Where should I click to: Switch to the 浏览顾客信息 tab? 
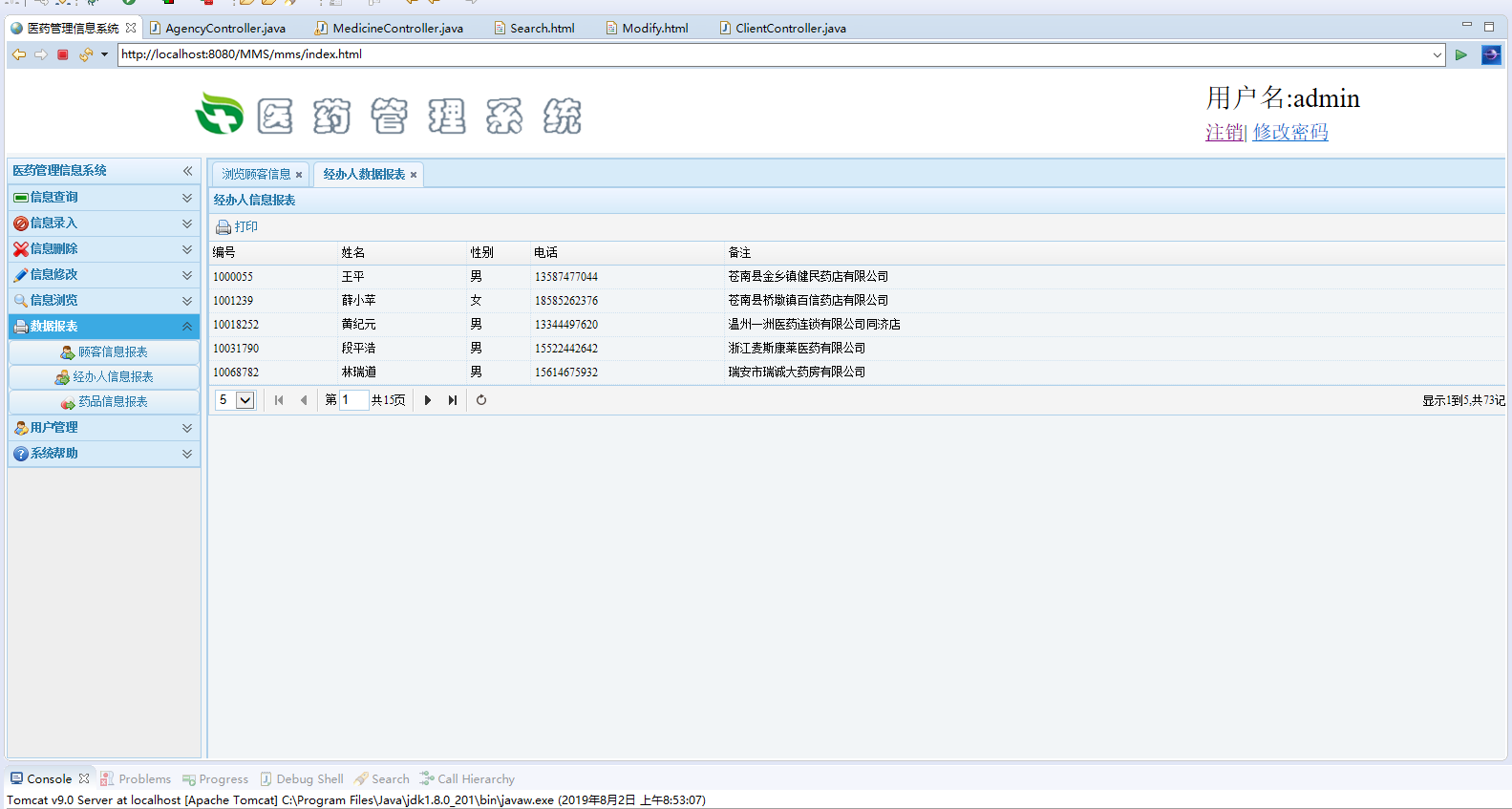(x=256, y=175)
